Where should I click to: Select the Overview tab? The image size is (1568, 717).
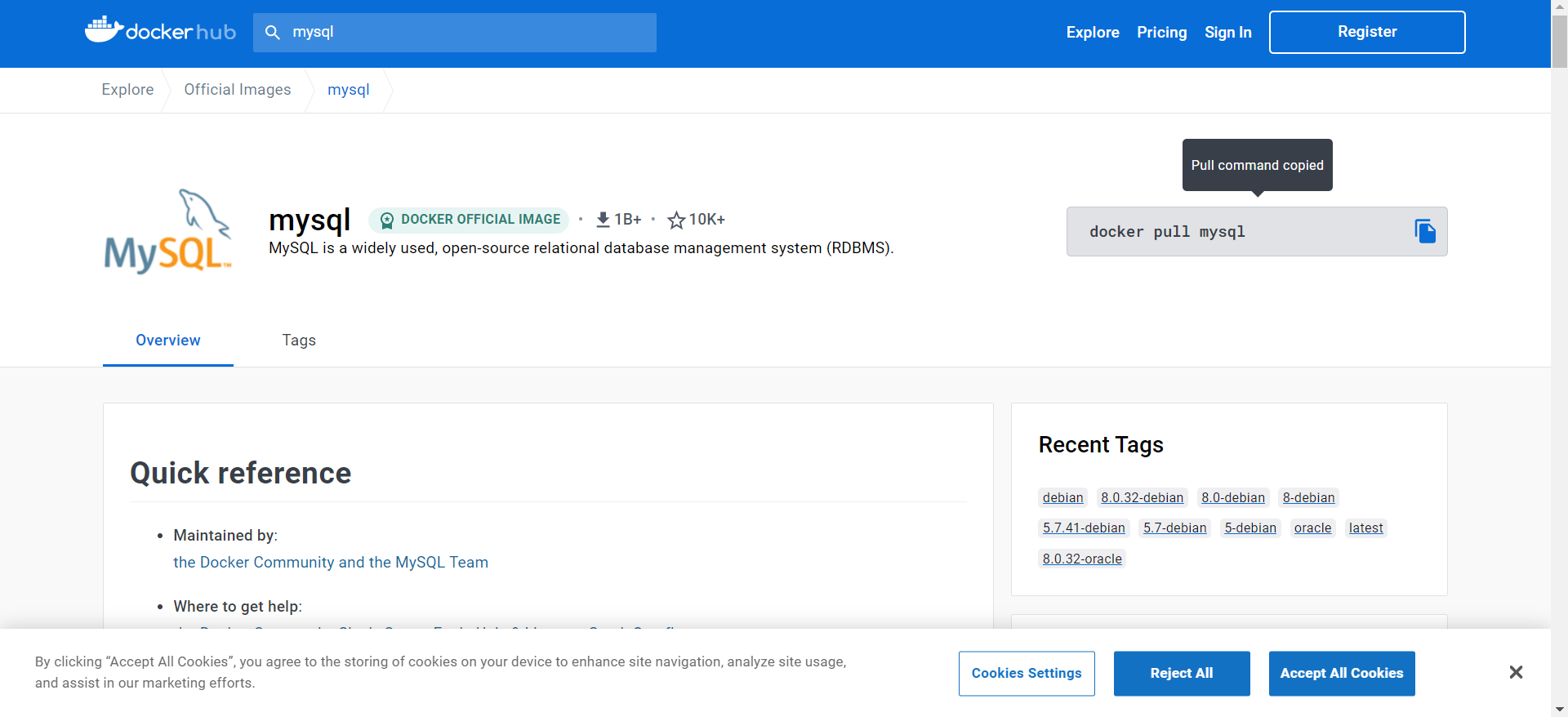[x=168, y=341]
